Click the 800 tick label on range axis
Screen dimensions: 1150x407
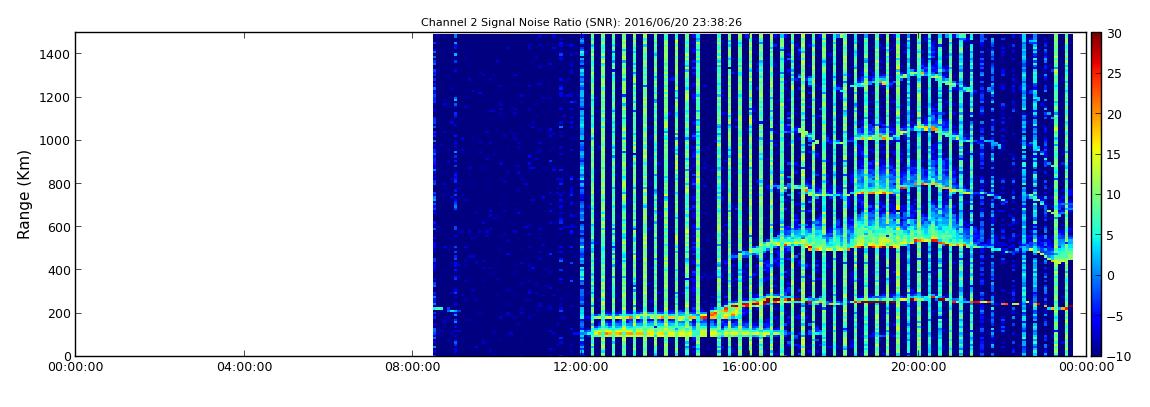click(59, 184)
